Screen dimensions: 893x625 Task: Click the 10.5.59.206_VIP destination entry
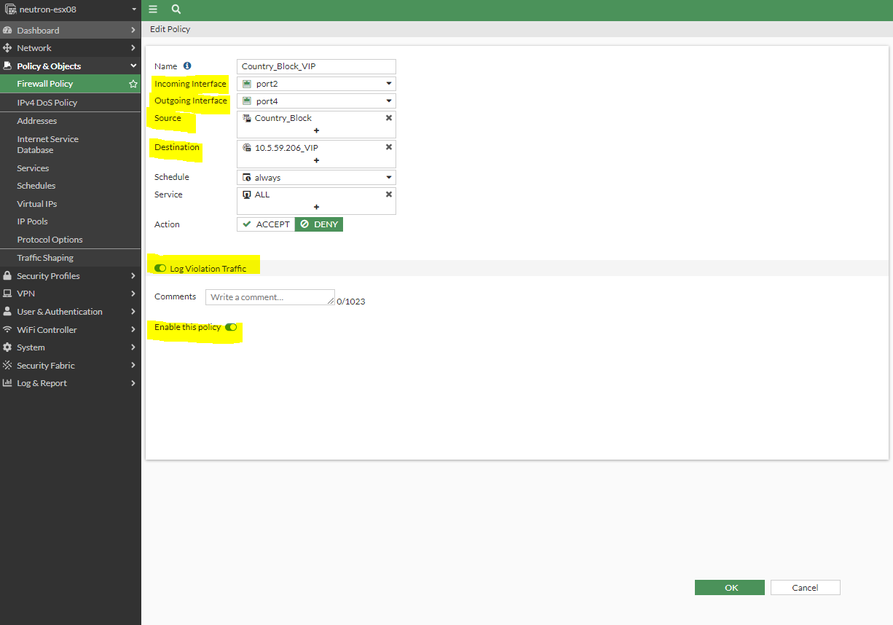pyautogui.click(x=286, y=148)
